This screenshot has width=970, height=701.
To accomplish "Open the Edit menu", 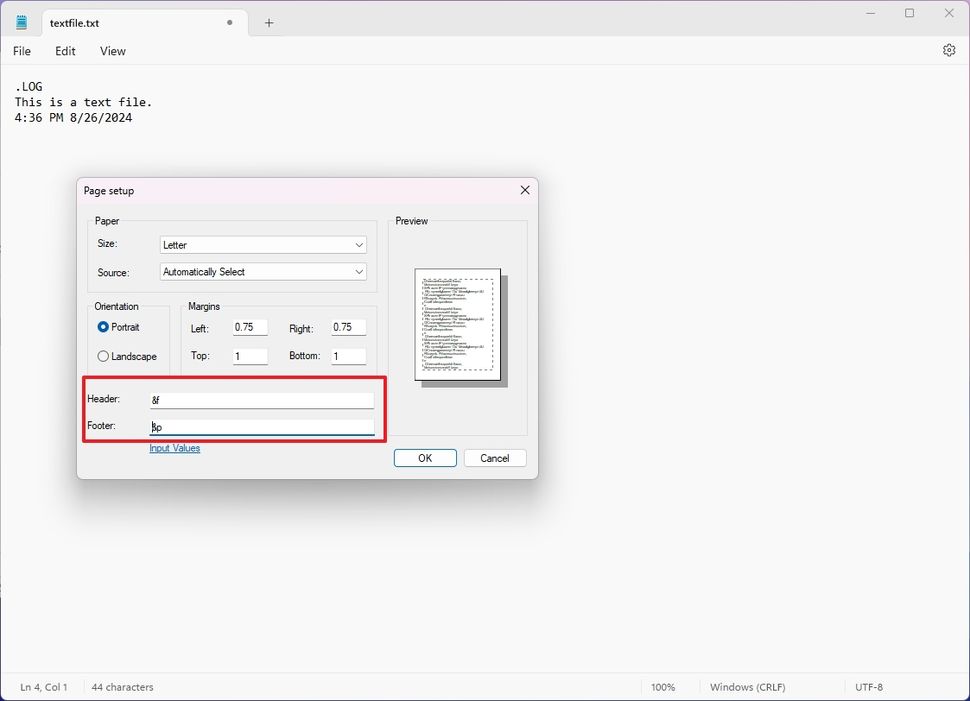I will (x=64, y=51).
